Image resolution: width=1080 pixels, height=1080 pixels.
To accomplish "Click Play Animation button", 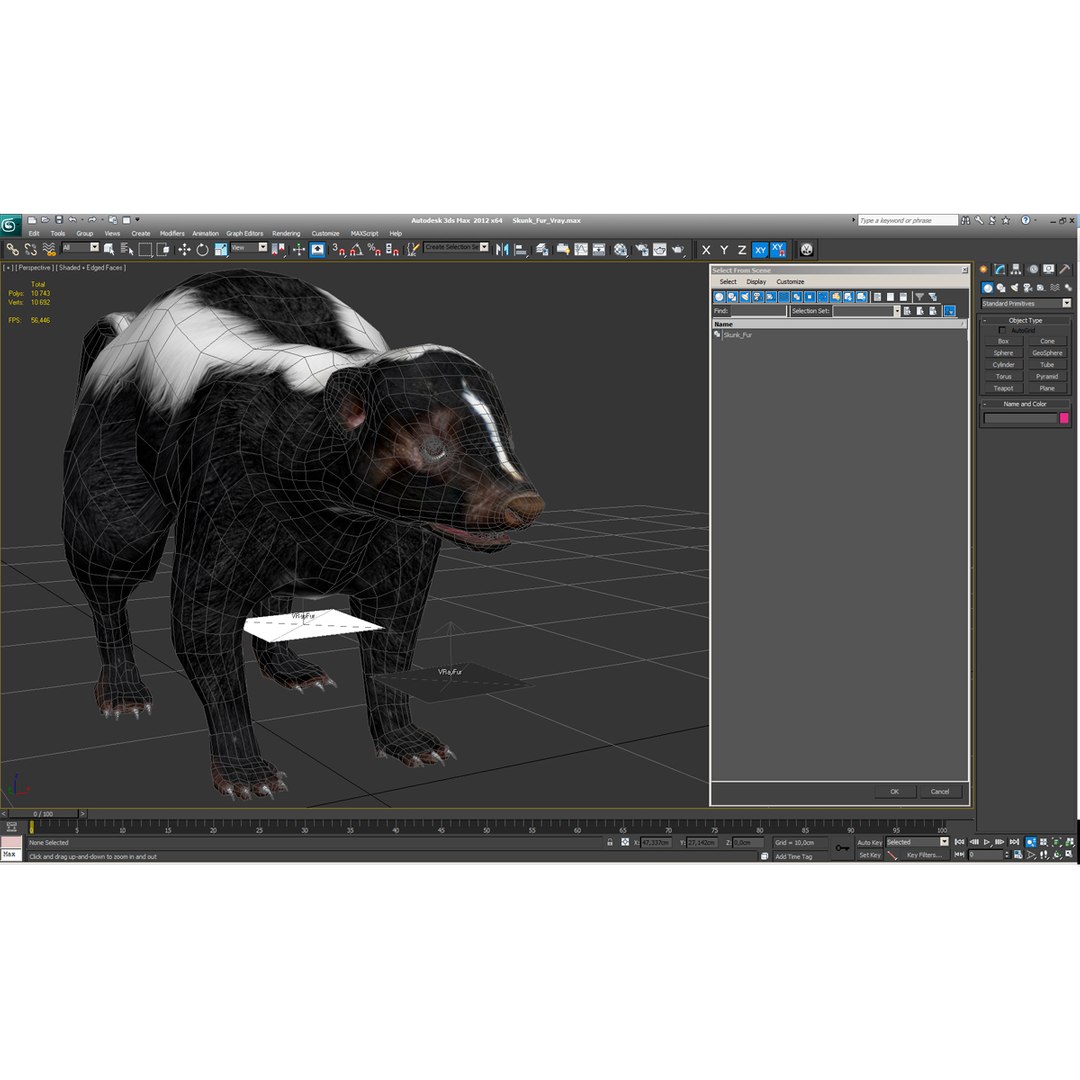I will tap(987, 842).
